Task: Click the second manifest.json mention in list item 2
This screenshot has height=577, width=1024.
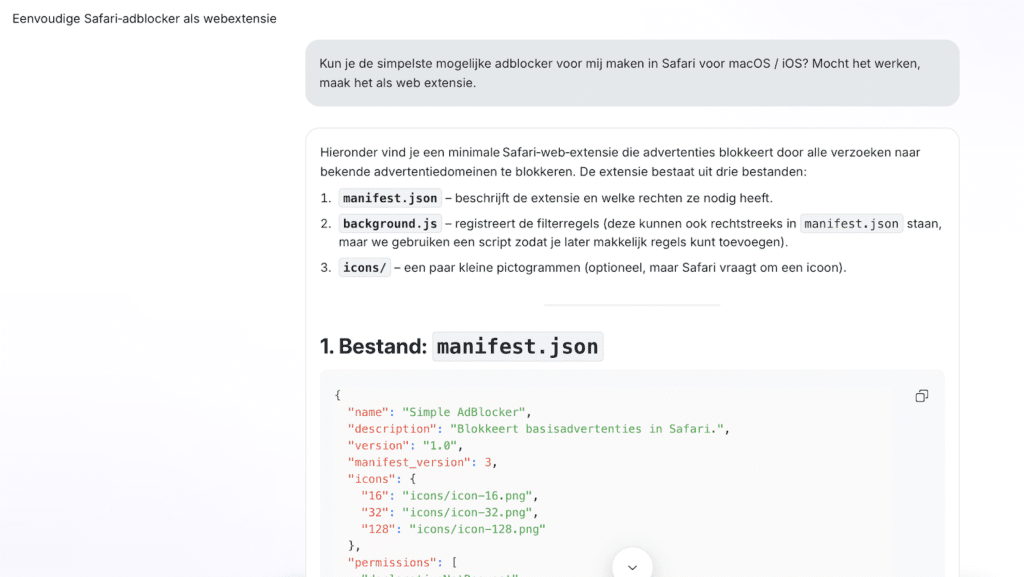Action: 851,224
